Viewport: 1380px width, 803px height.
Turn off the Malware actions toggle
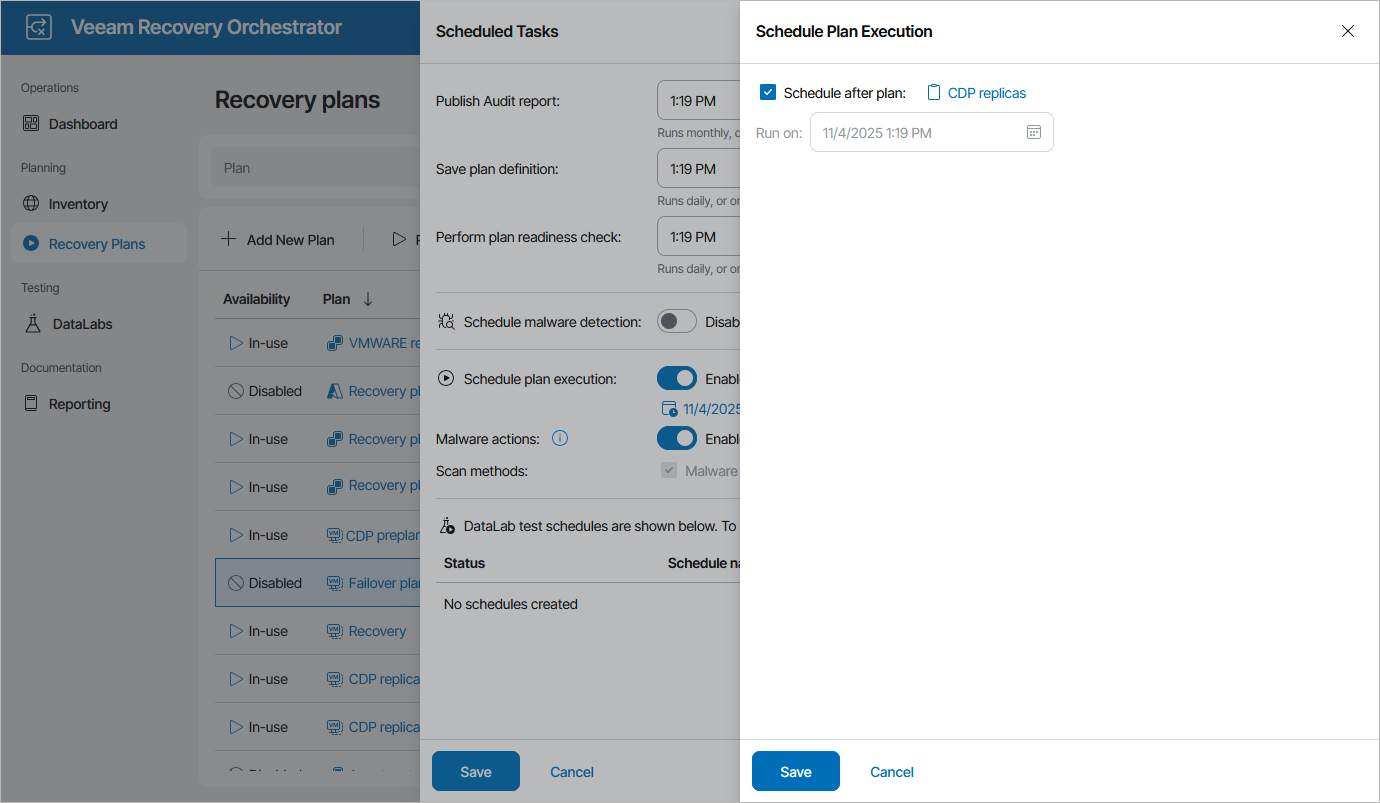click(x=677, y=438)
